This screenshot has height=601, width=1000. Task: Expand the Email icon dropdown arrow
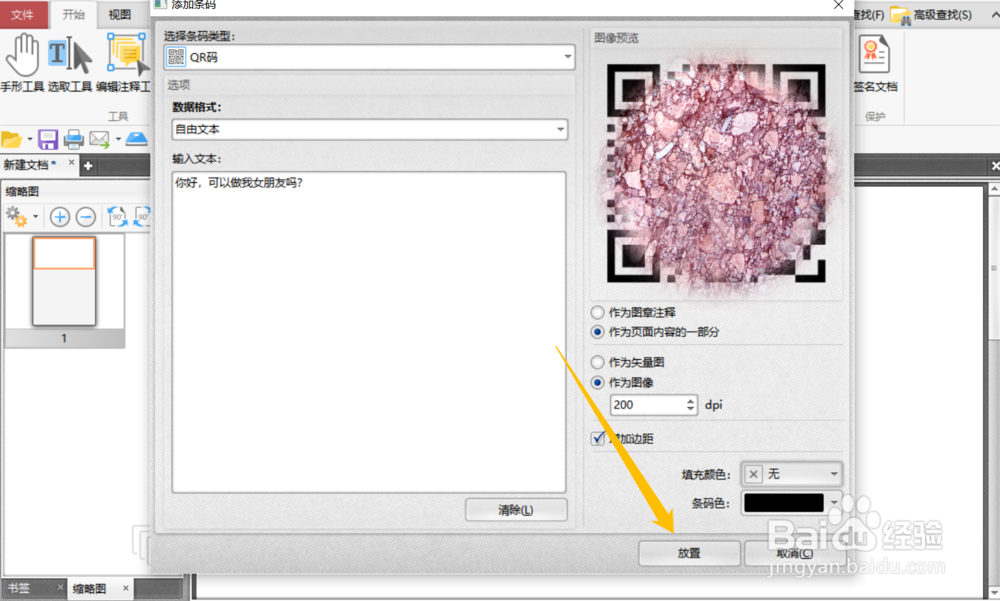pos(118,139)
